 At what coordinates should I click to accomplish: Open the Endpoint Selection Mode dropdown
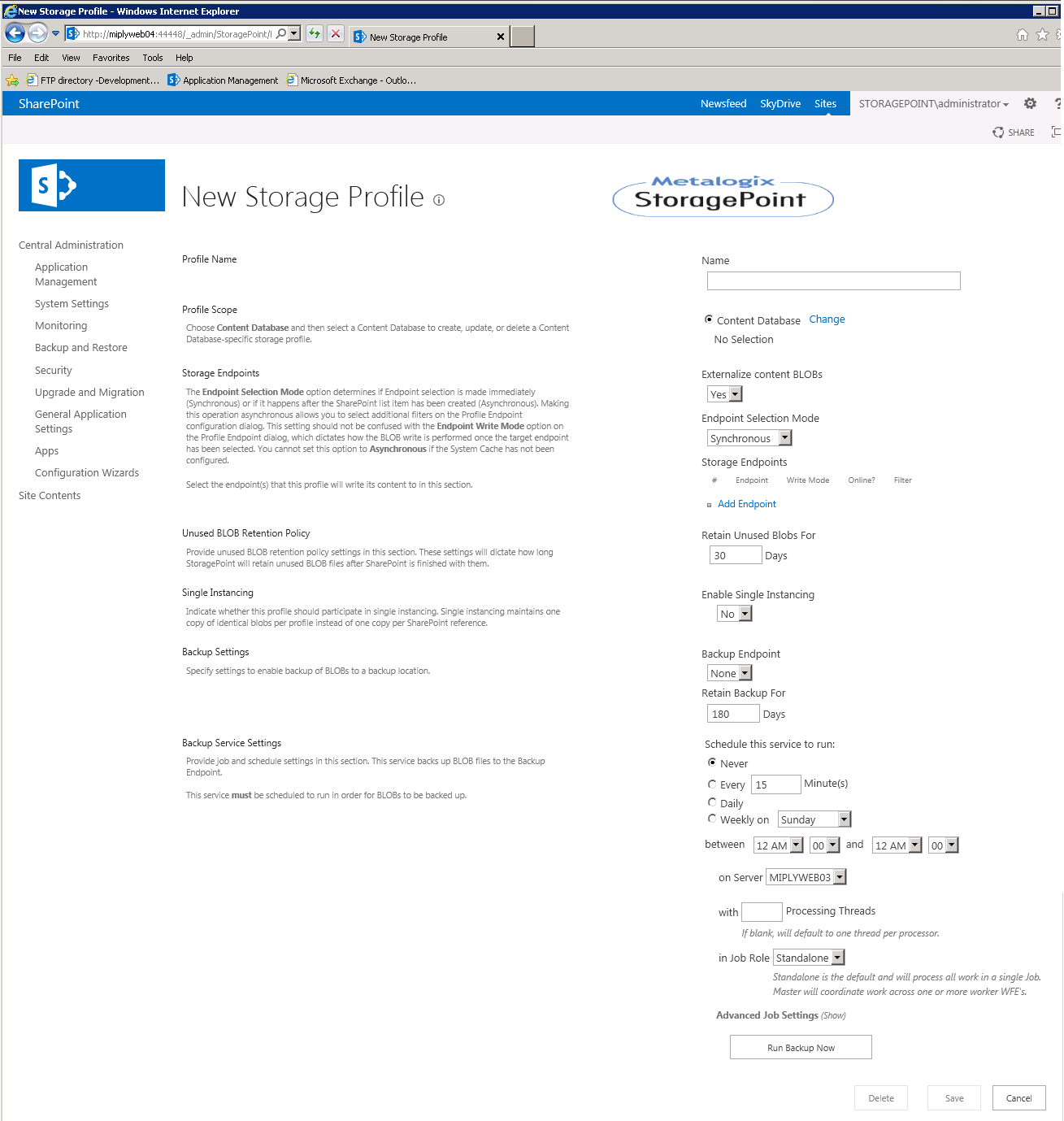749,438
